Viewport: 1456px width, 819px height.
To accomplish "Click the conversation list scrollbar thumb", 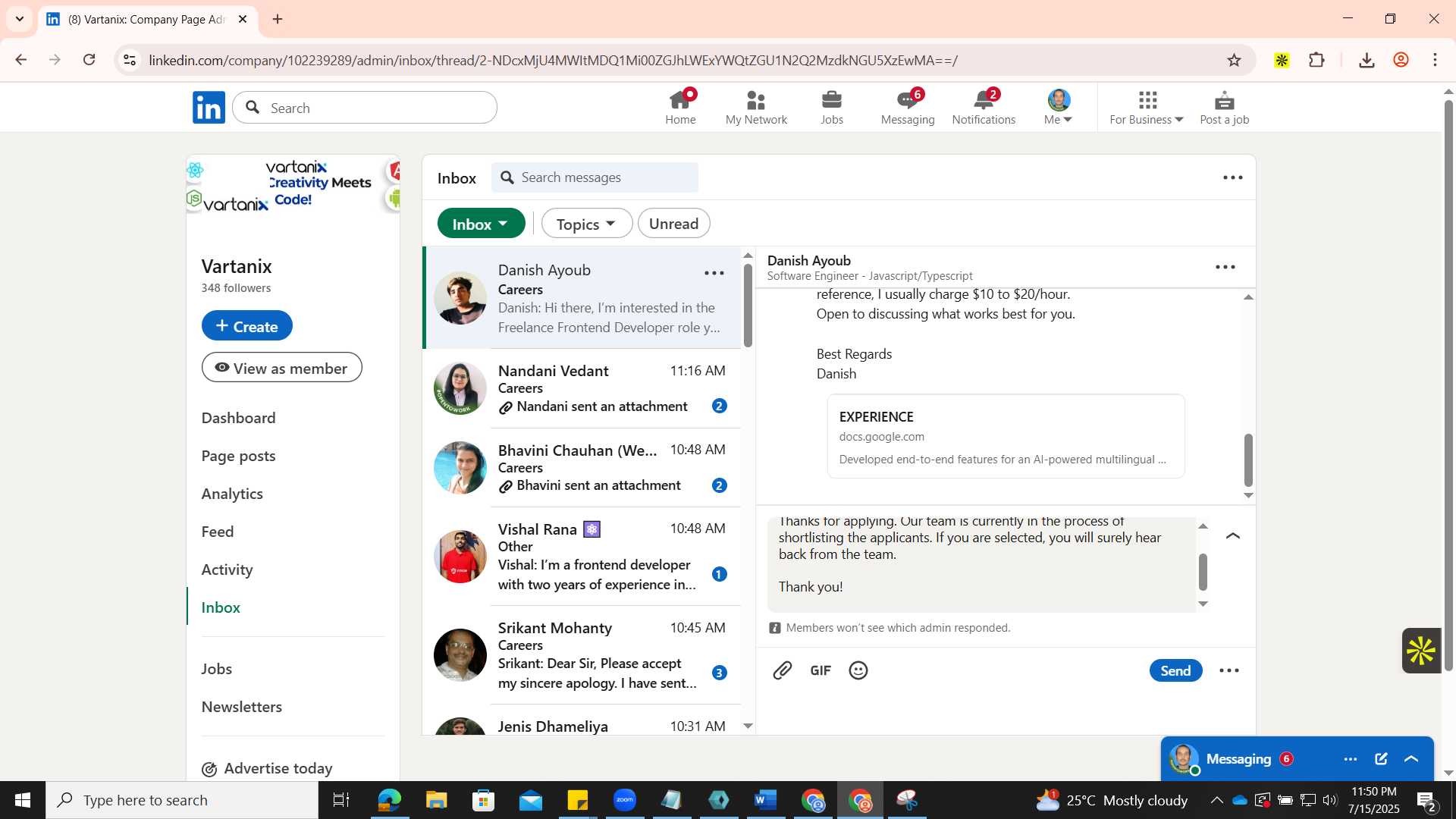I will coord(748,305).
